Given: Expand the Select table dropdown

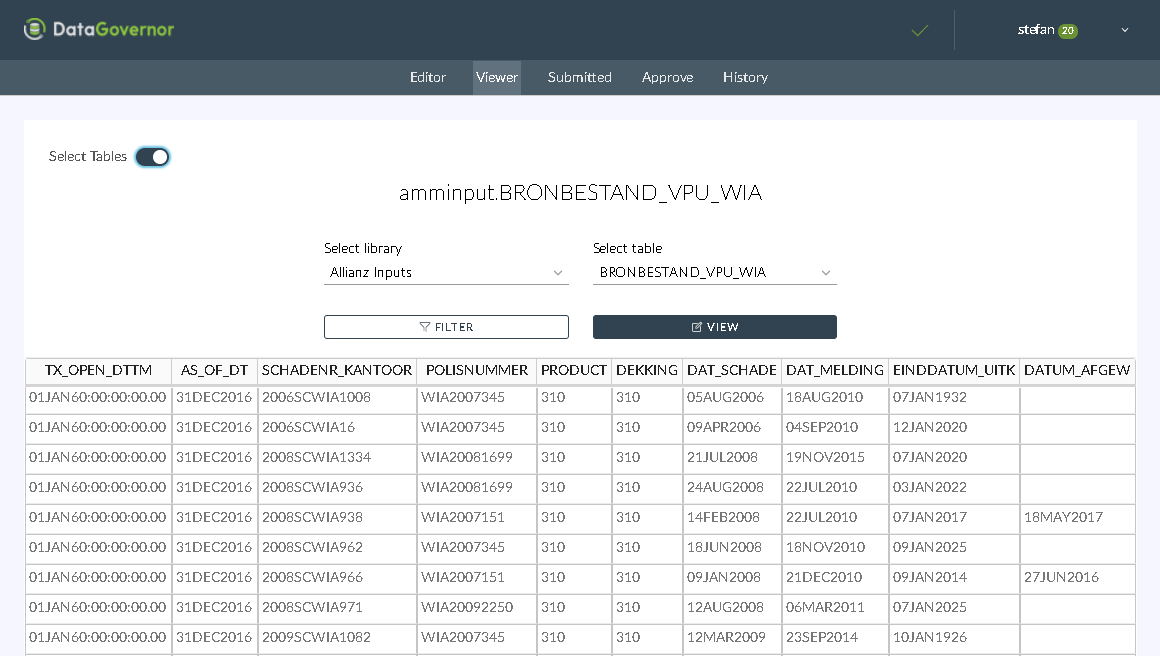Looking at the screenshot, I should coord(714,272).
